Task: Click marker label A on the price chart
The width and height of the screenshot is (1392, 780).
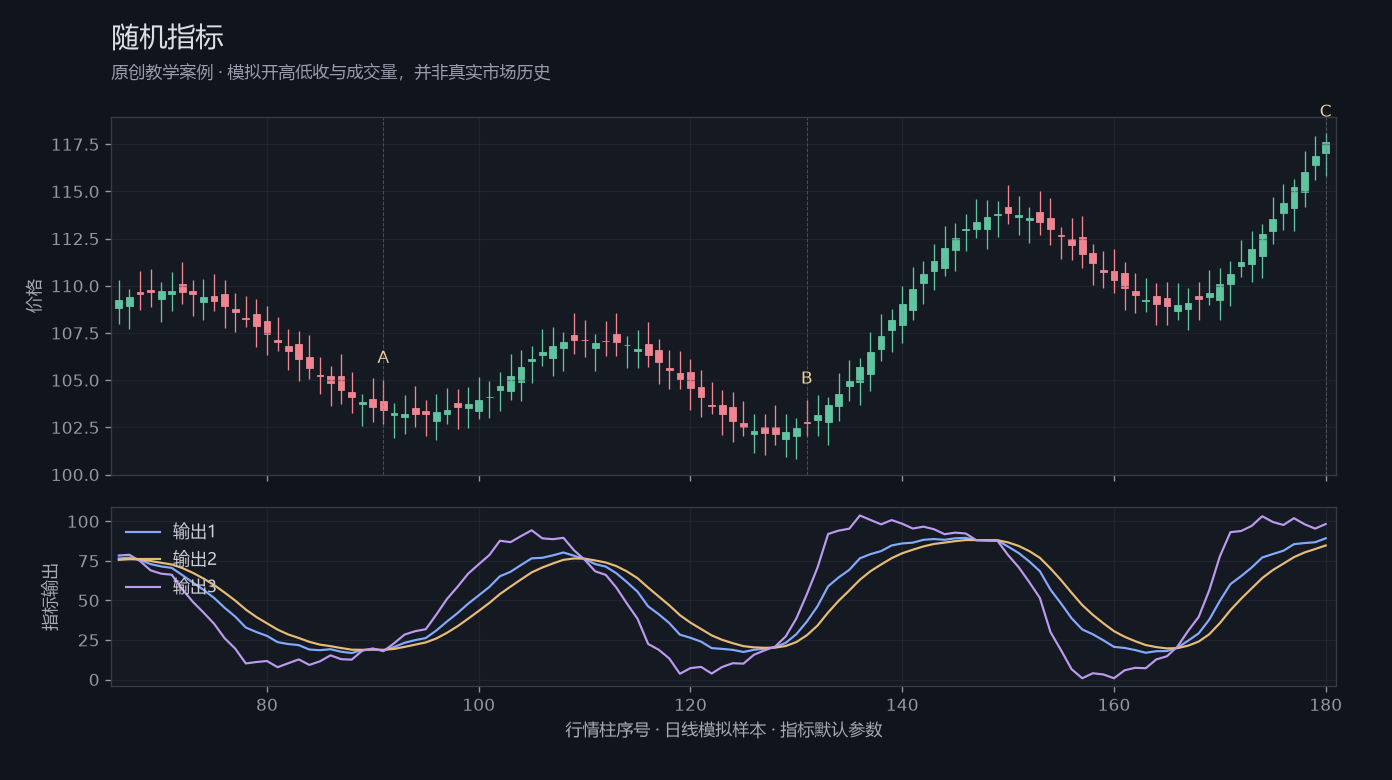Action: coord(383,358)
